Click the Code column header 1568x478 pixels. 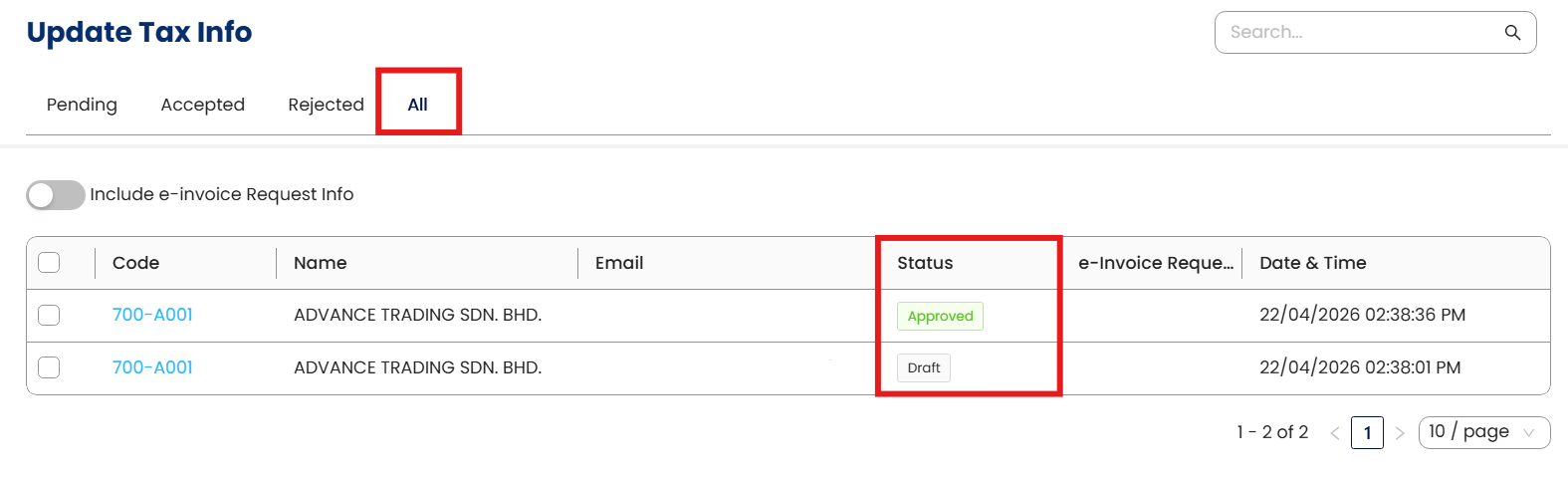pyautogui.click(x=135, y=263)
